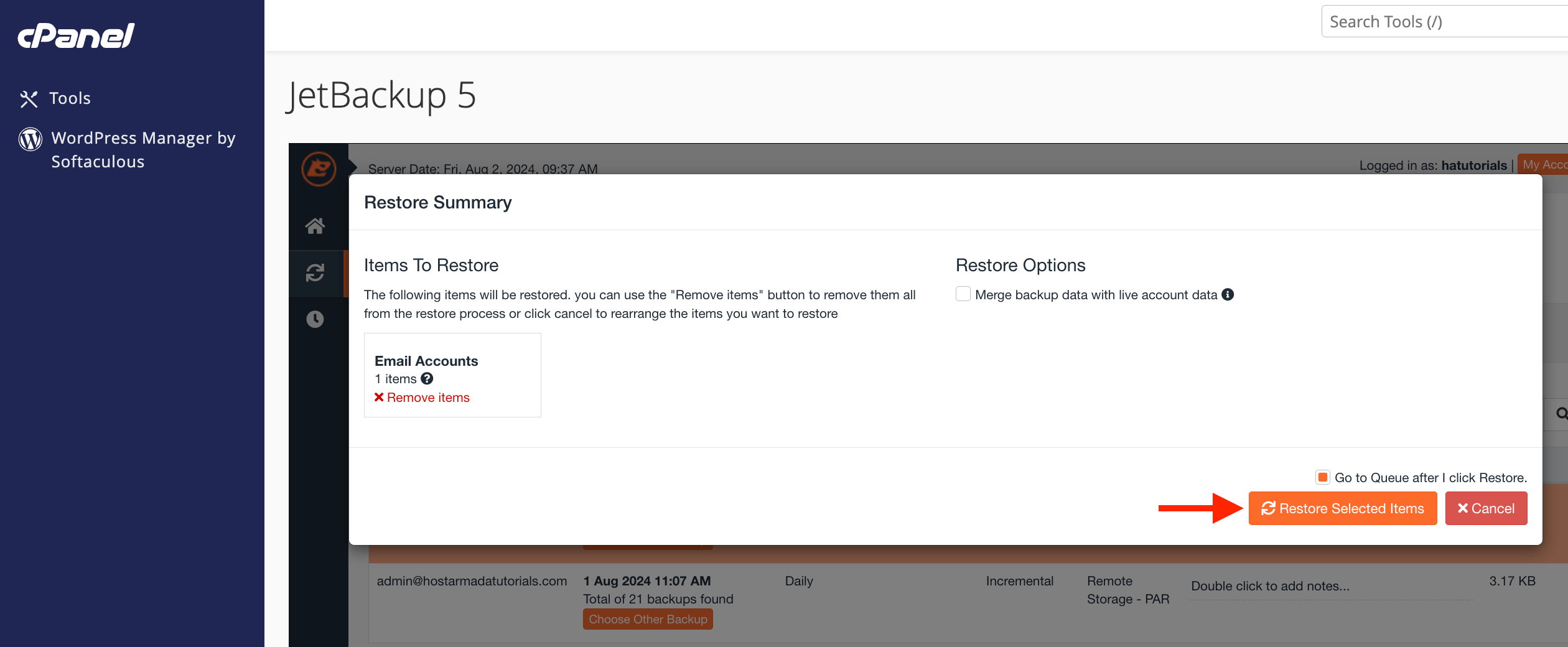Toggle Go to Queue after I click Restore
This screenshot has height=647, width=1568.
tap(1323, 477)
